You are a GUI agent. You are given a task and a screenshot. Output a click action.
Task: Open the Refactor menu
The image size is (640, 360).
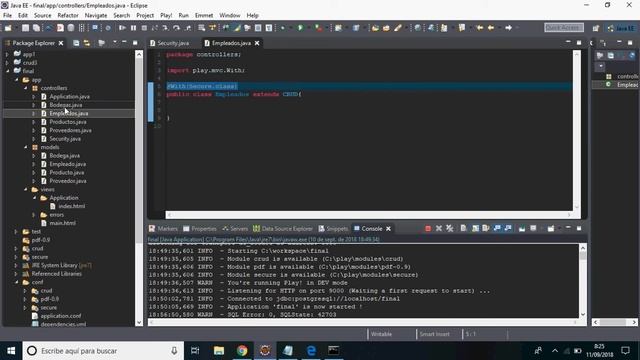pyautogui.click(x=68, y=16)
